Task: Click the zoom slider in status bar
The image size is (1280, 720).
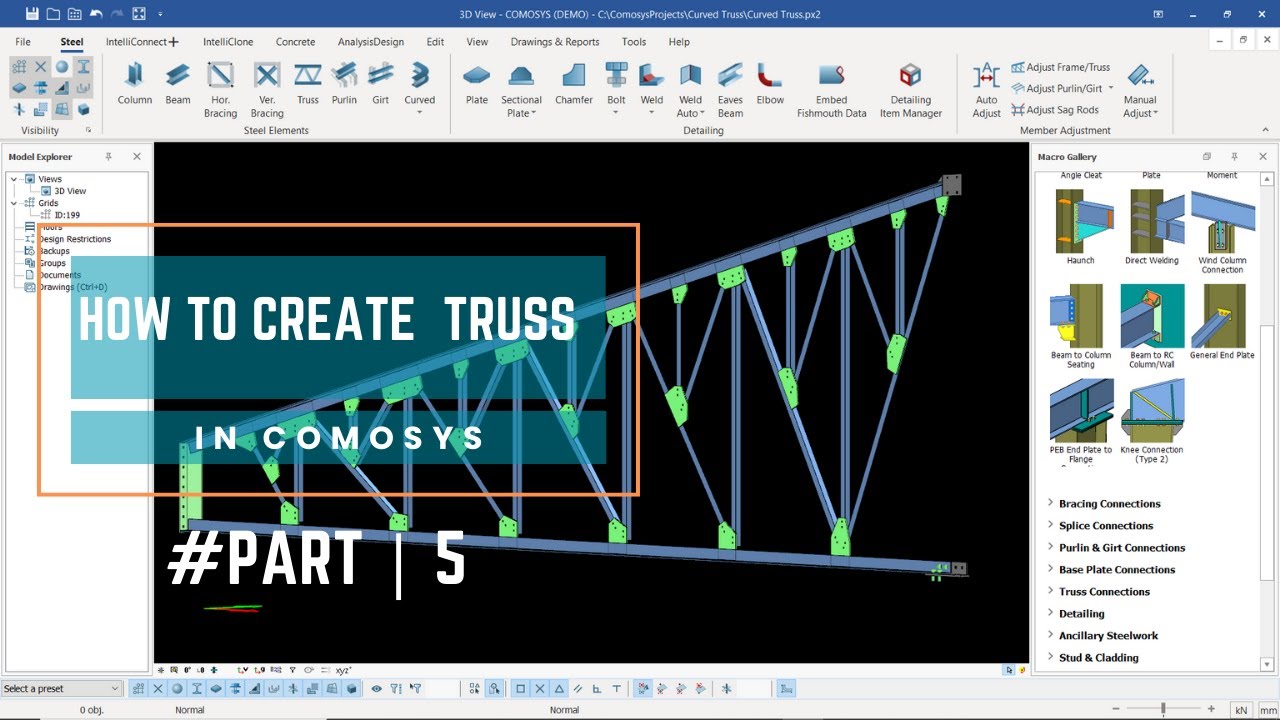Action: [1163, 709]
